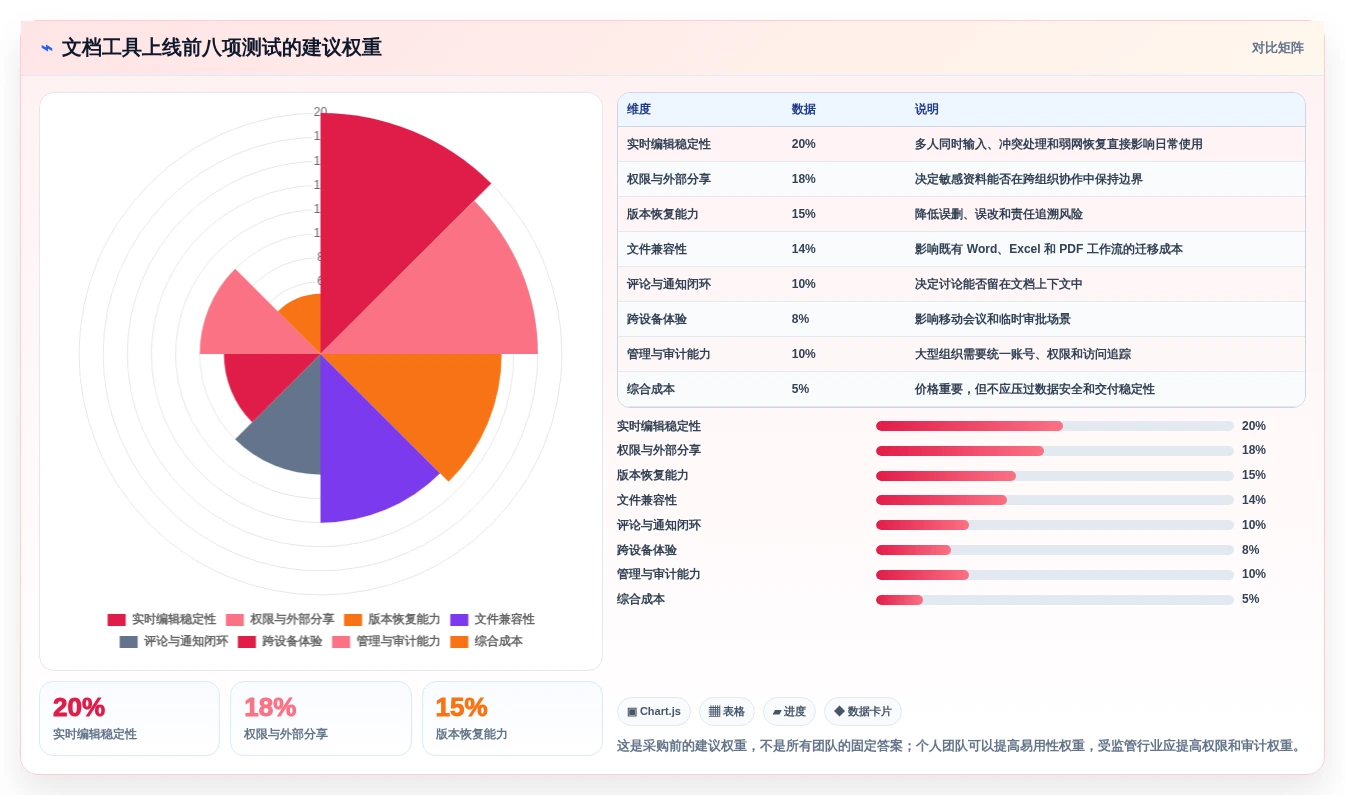The height and width of the screenshot is (795, 1345).
Task: Click the 表格 tag chip
Action: (727, 712)
